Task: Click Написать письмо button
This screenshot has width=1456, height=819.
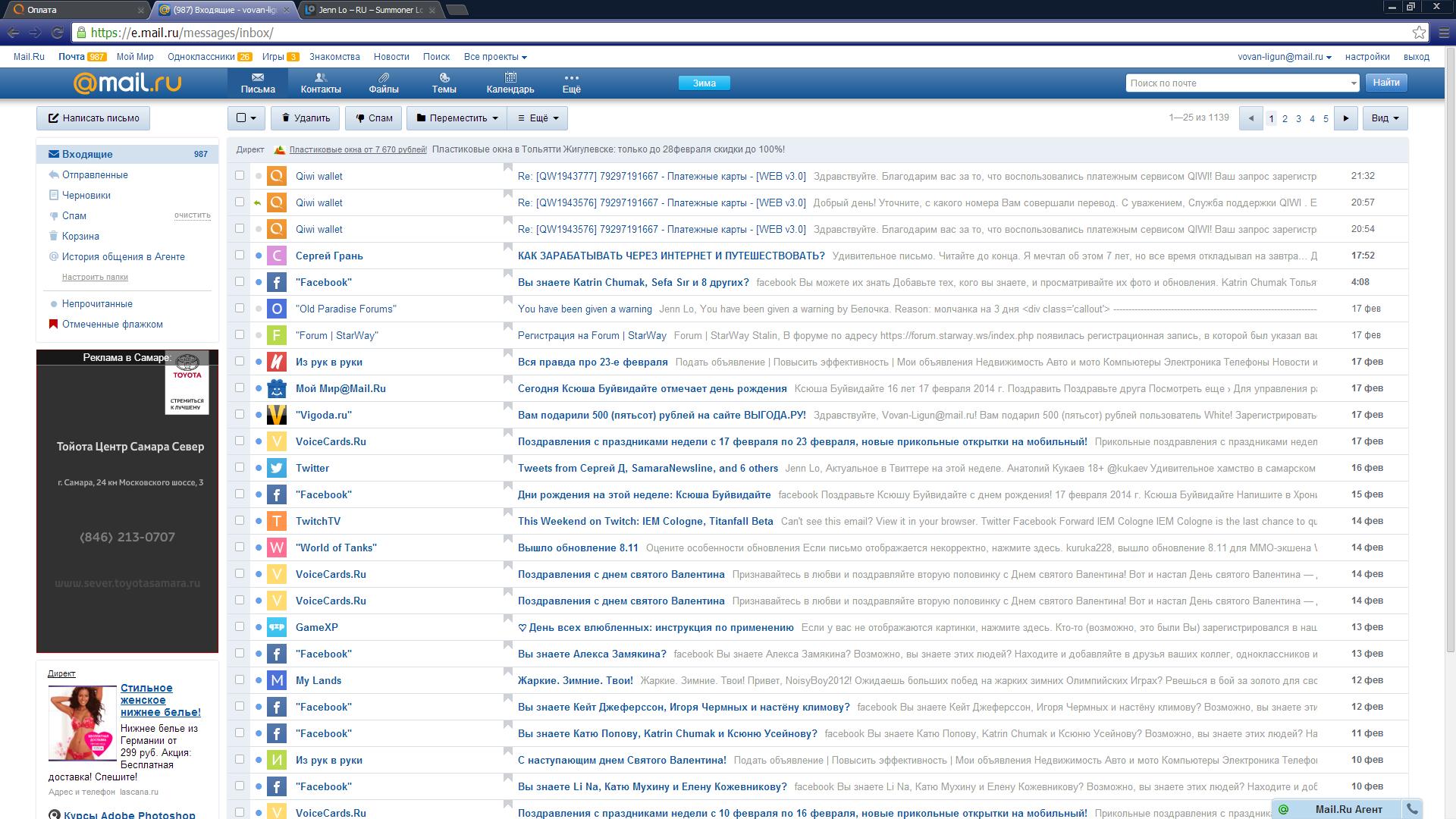Action: tap(93, 118)
